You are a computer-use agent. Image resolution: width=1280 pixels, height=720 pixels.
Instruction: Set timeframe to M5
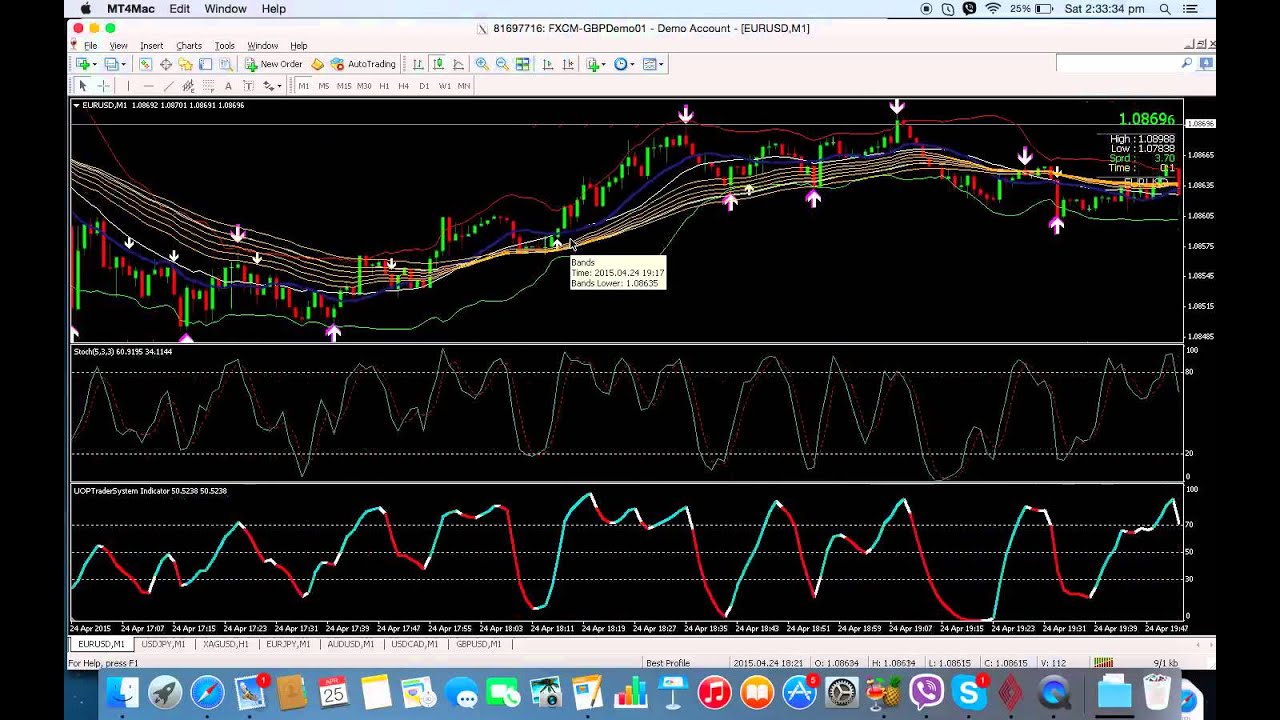[x=324, y=86]
